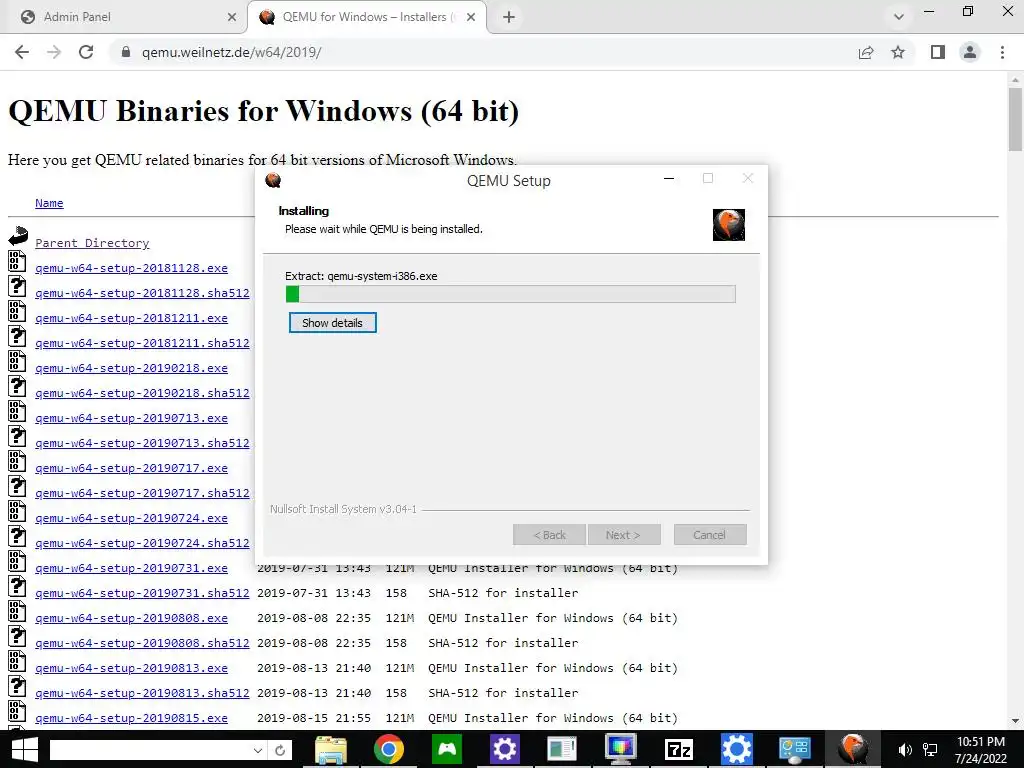Click the taskbar address input field

[x=150, y=750]
